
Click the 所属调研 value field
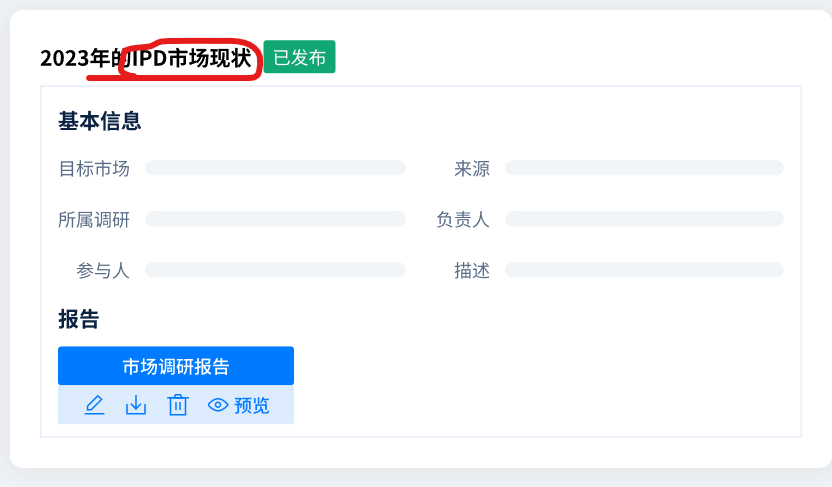(x=275, y=218)
